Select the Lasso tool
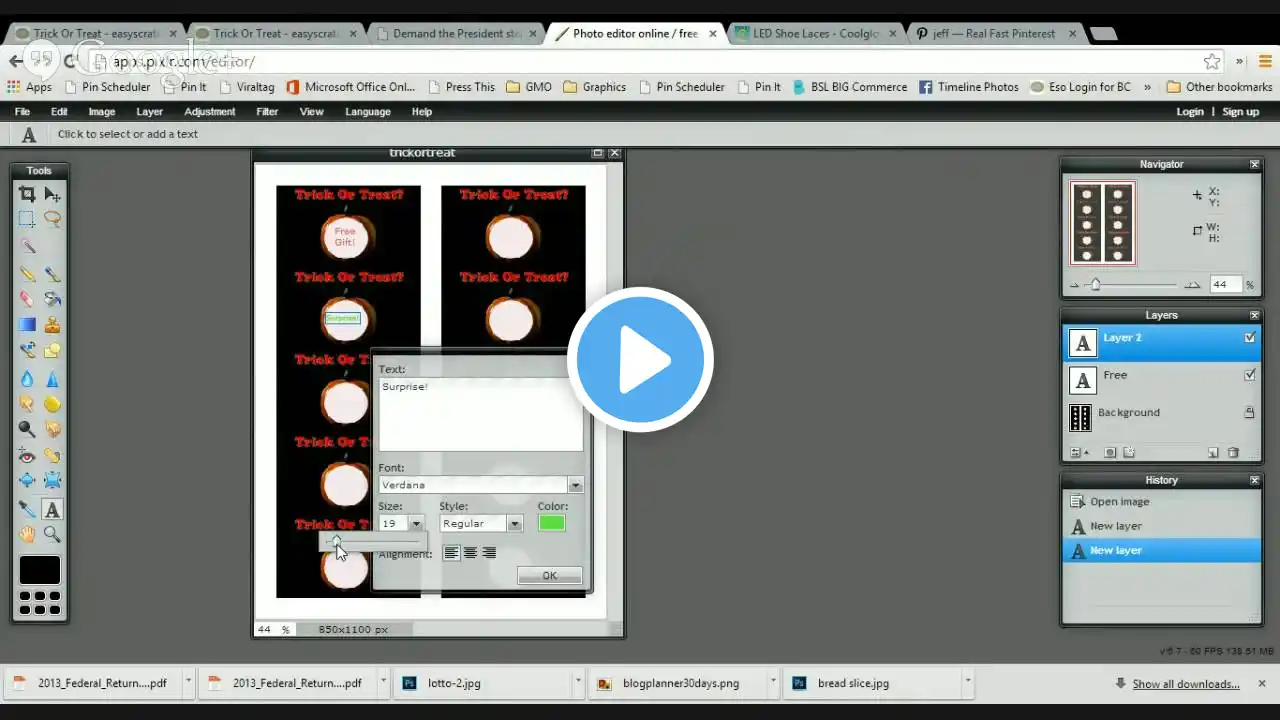Screen dimensions: 1280x720 [52, 219]
